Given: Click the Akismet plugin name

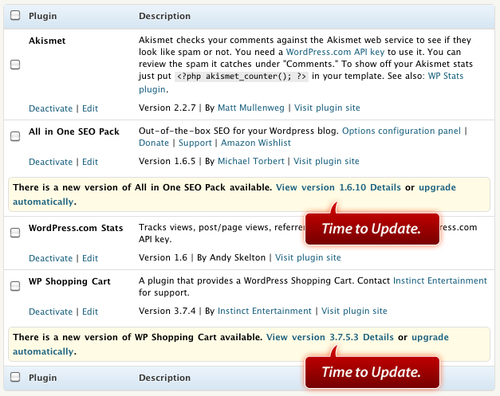Looking at the screenshot, I should pos(47,41).
